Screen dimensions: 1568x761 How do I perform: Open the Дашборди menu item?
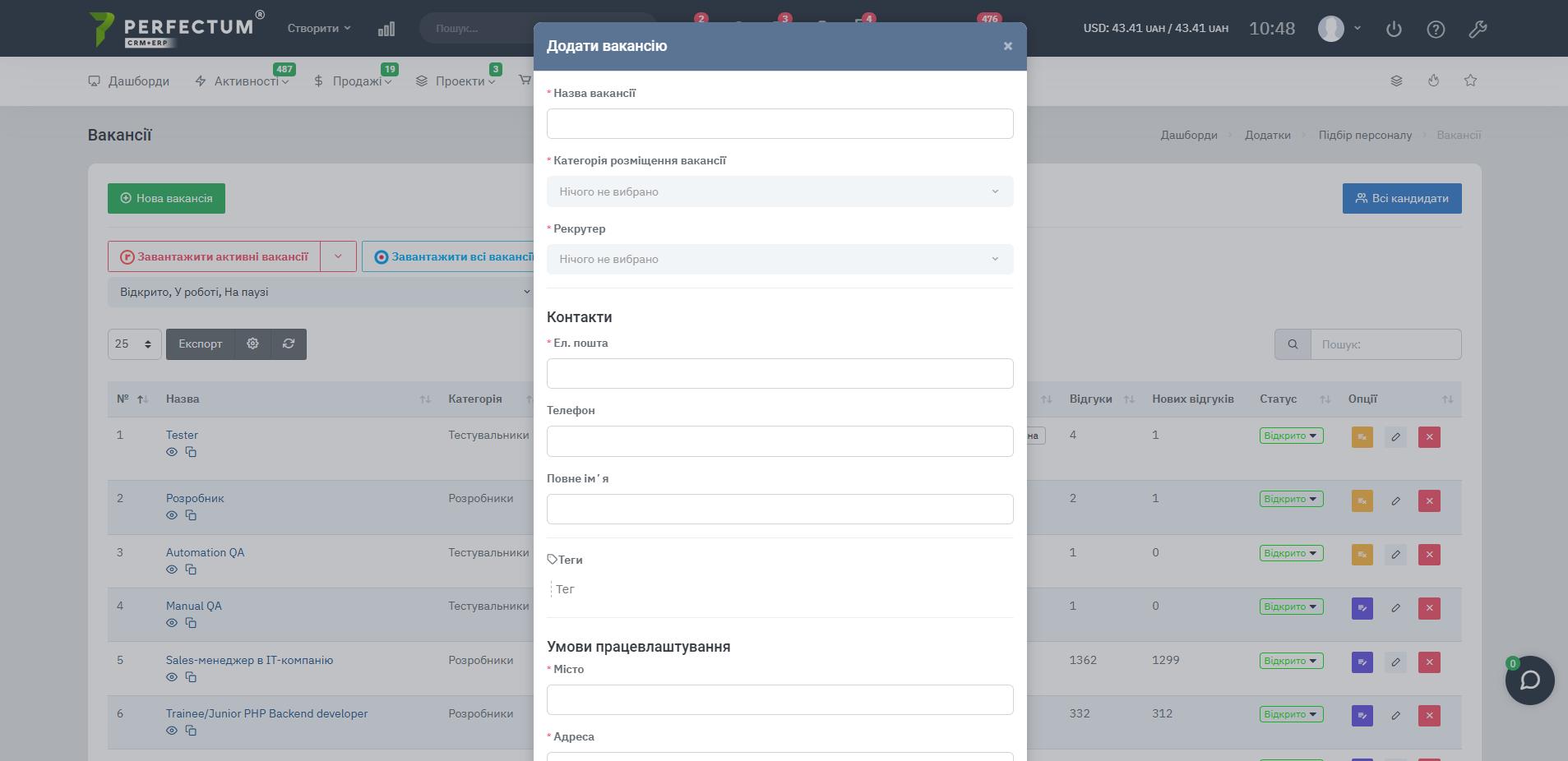129,81
